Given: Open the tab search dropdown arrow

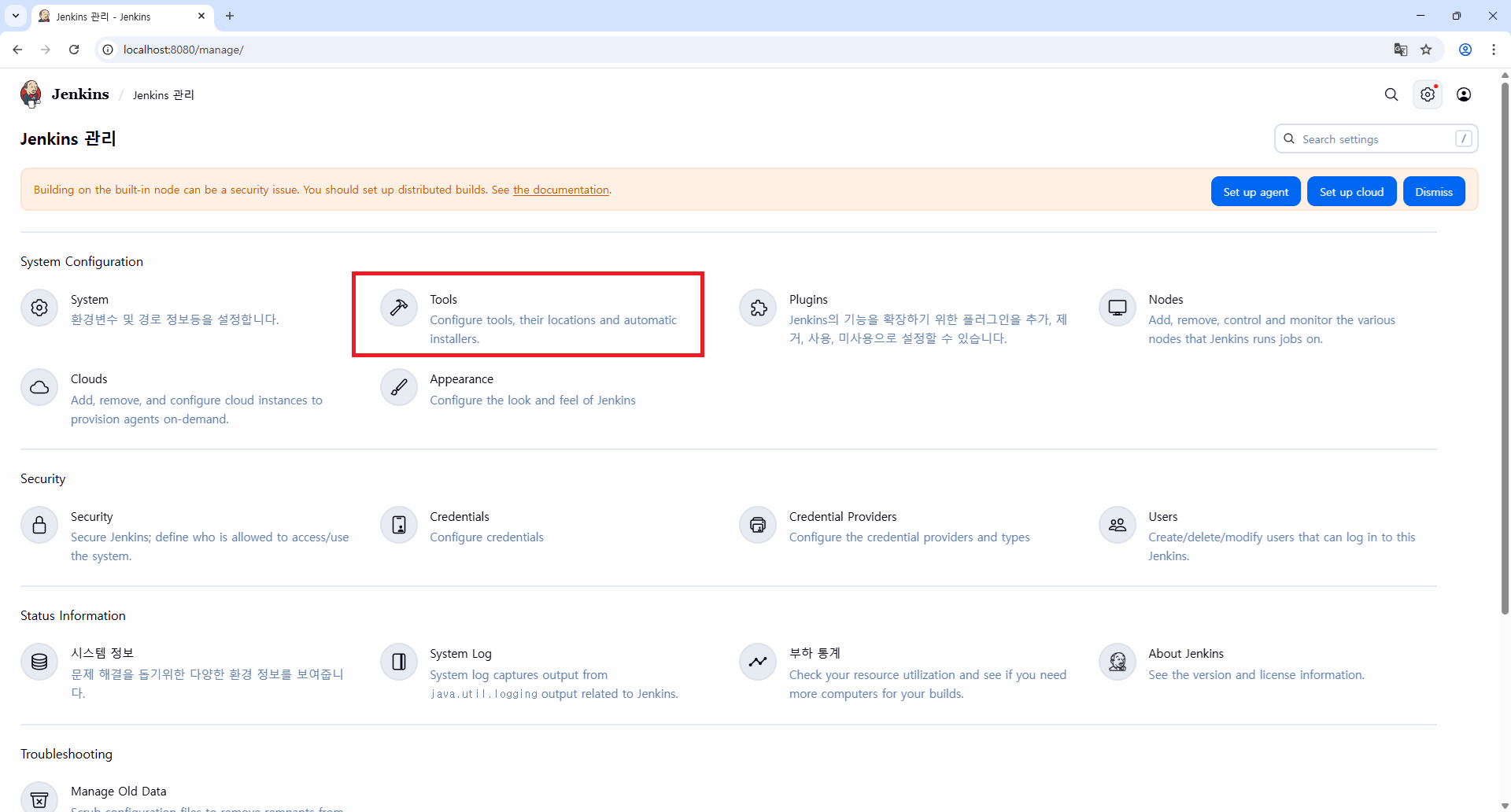Looking at the screenshot, I should [16, 16].
